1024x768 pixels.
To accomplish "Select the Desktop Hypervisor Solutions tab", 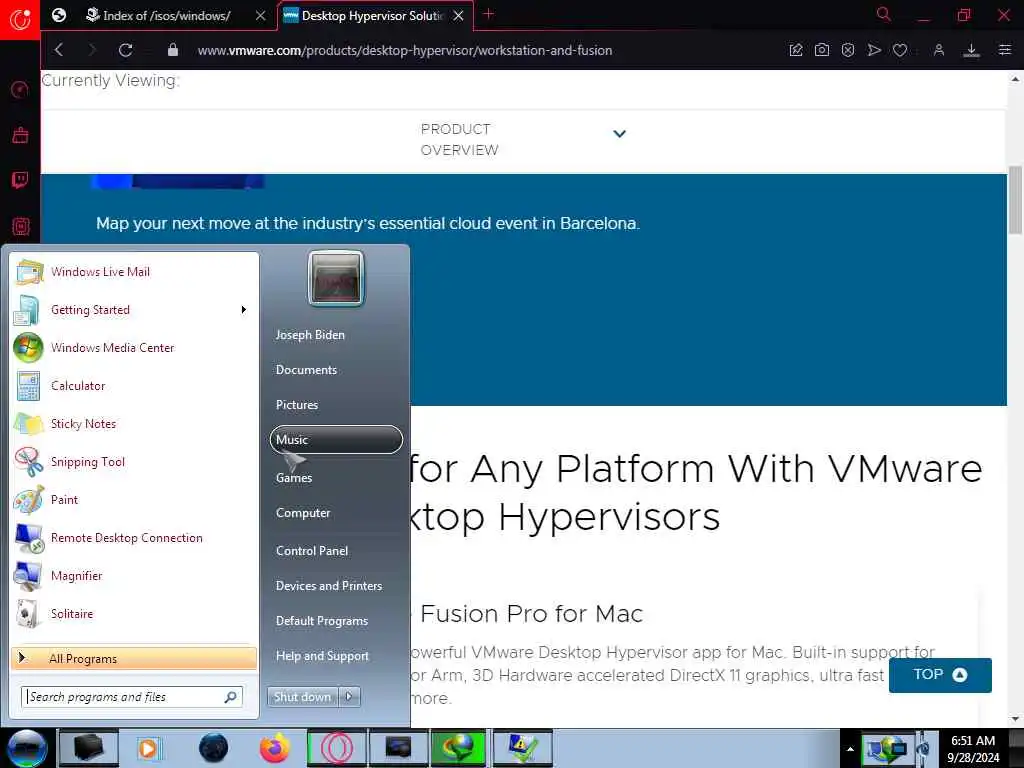I will click(x=372, y=16).
